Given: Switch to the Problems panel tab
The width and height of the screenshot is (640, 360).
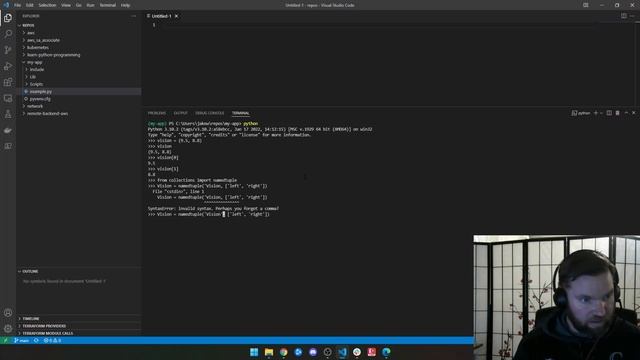Looking at the screenshot, I should click(157, 113).
